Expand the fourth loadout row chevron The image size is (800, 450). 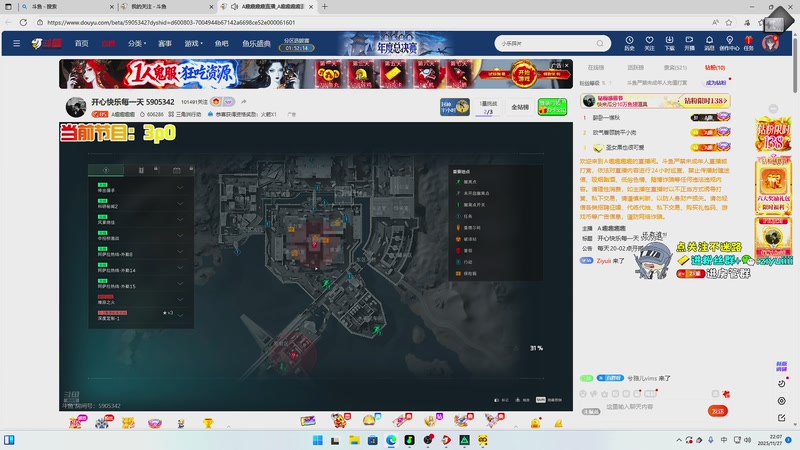180,235
